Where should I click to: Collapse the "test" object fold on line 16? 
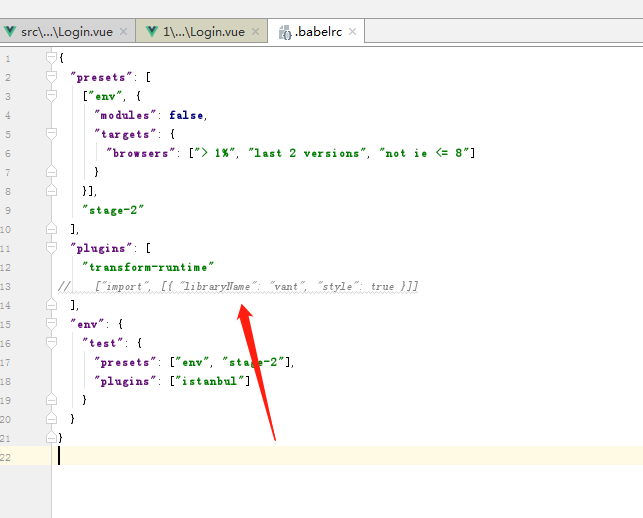click(x=51, y=343)
